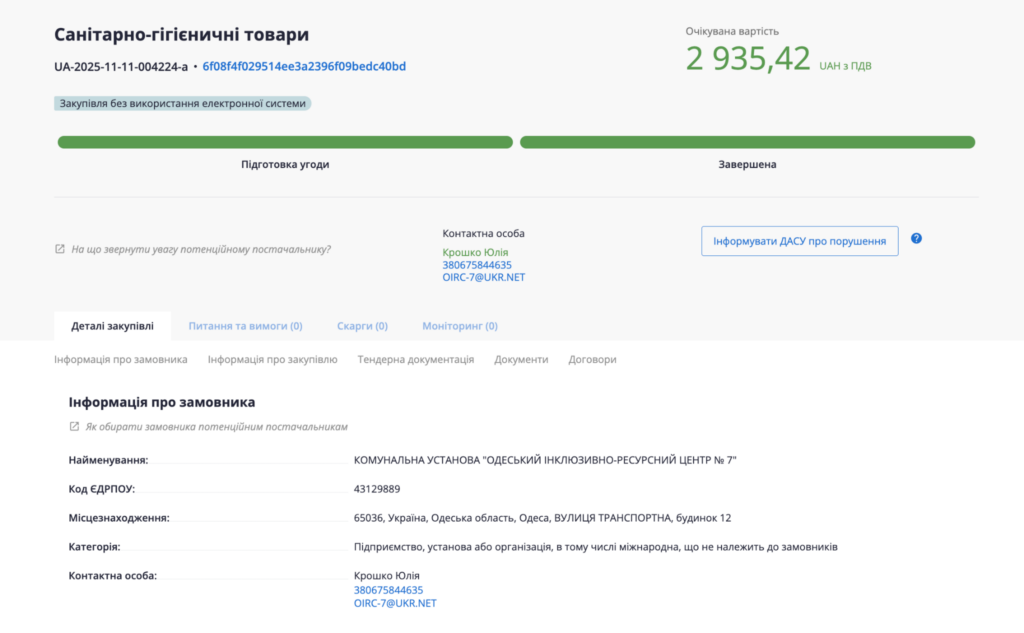Navigate to 'Договори' section
1024x633 pixels.
pos(592,359)
